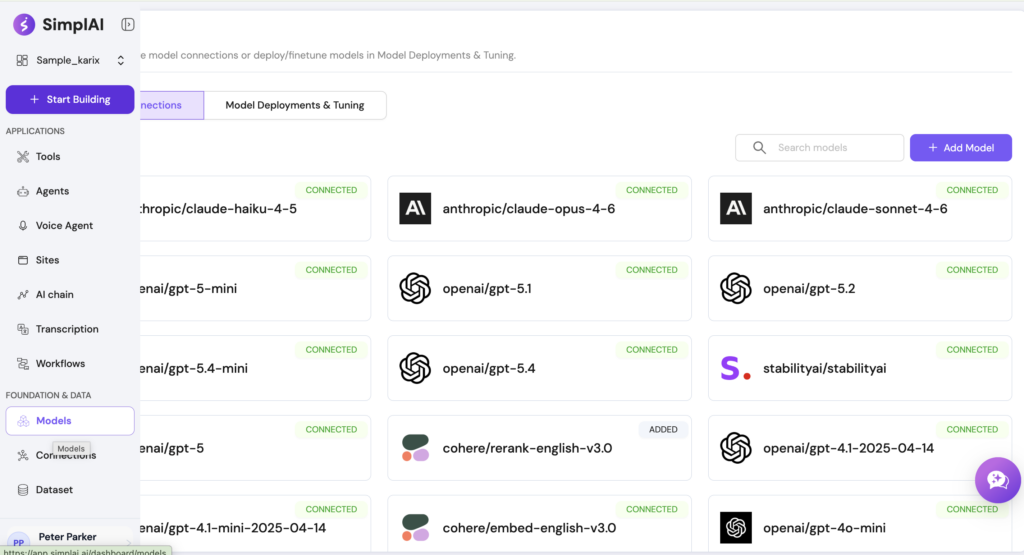Open the openai/gpt-5.1 card

(539, 289)
